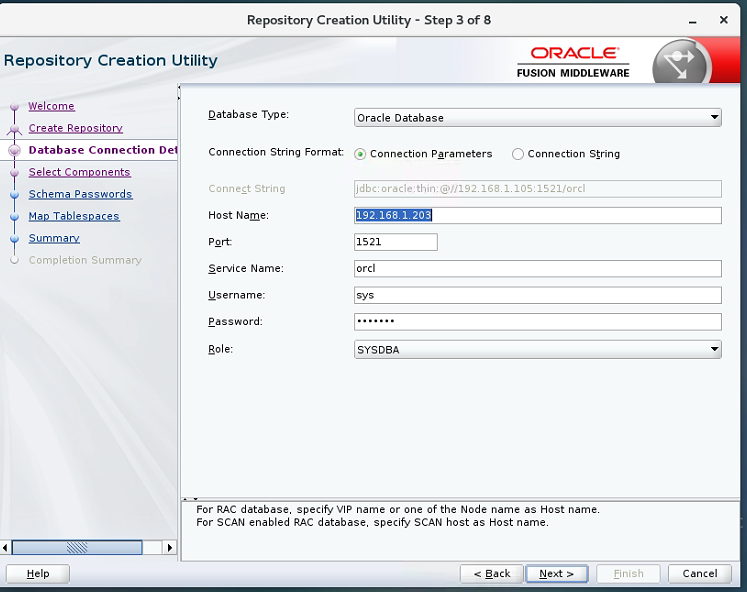Close the Repository Creation Utility window

tap(724, 20)
